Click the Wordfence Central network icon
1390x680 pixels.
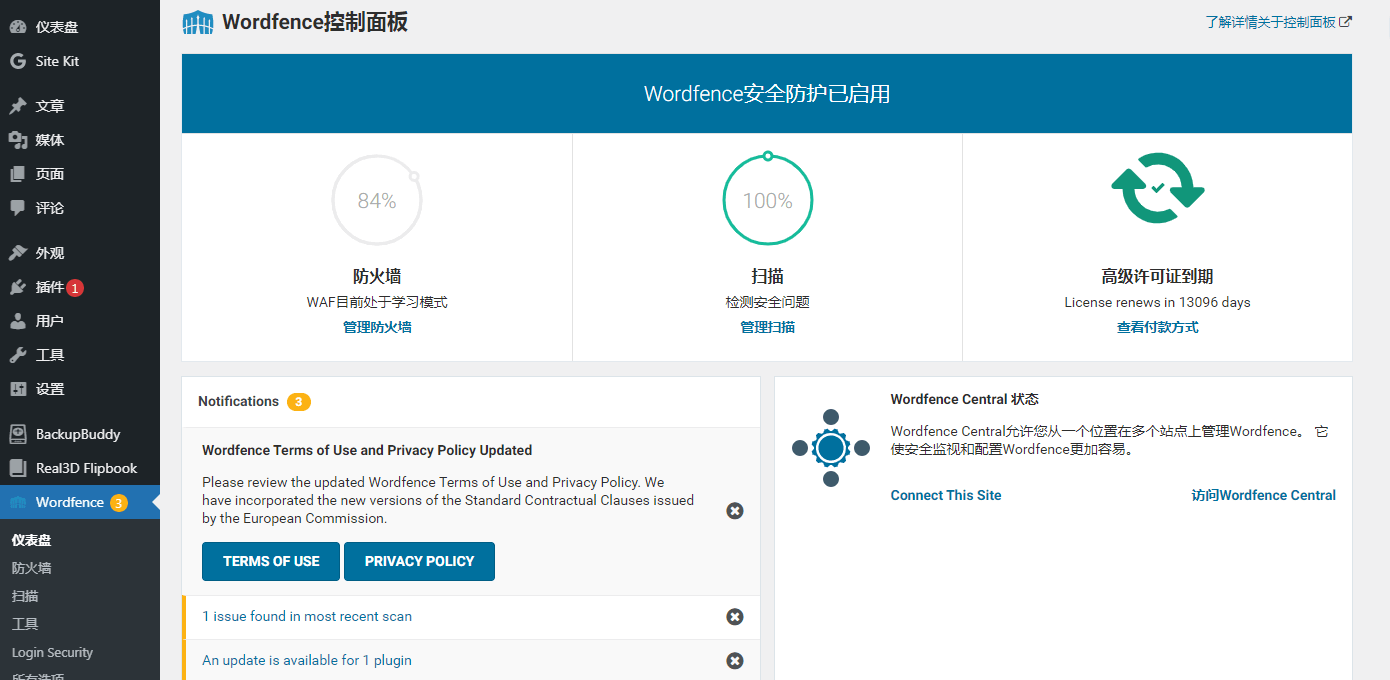pyautogui.click(x=830, y=449)
